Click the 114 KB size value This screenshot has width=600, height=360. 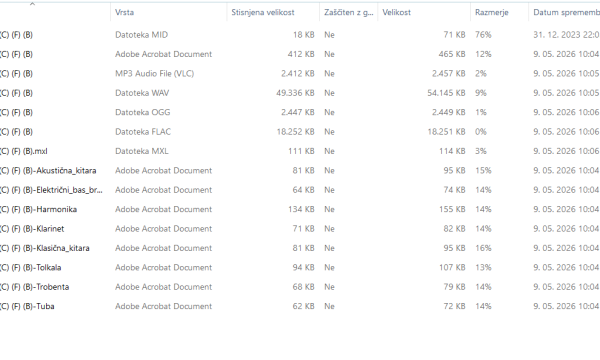click(x=452, y=151)
